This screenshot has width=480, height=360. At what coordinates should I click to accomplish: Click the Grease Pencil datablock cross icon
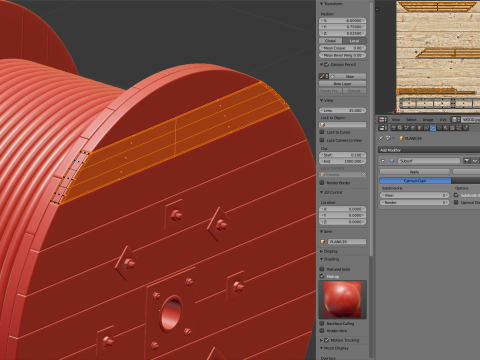click(x=332, y=76)
